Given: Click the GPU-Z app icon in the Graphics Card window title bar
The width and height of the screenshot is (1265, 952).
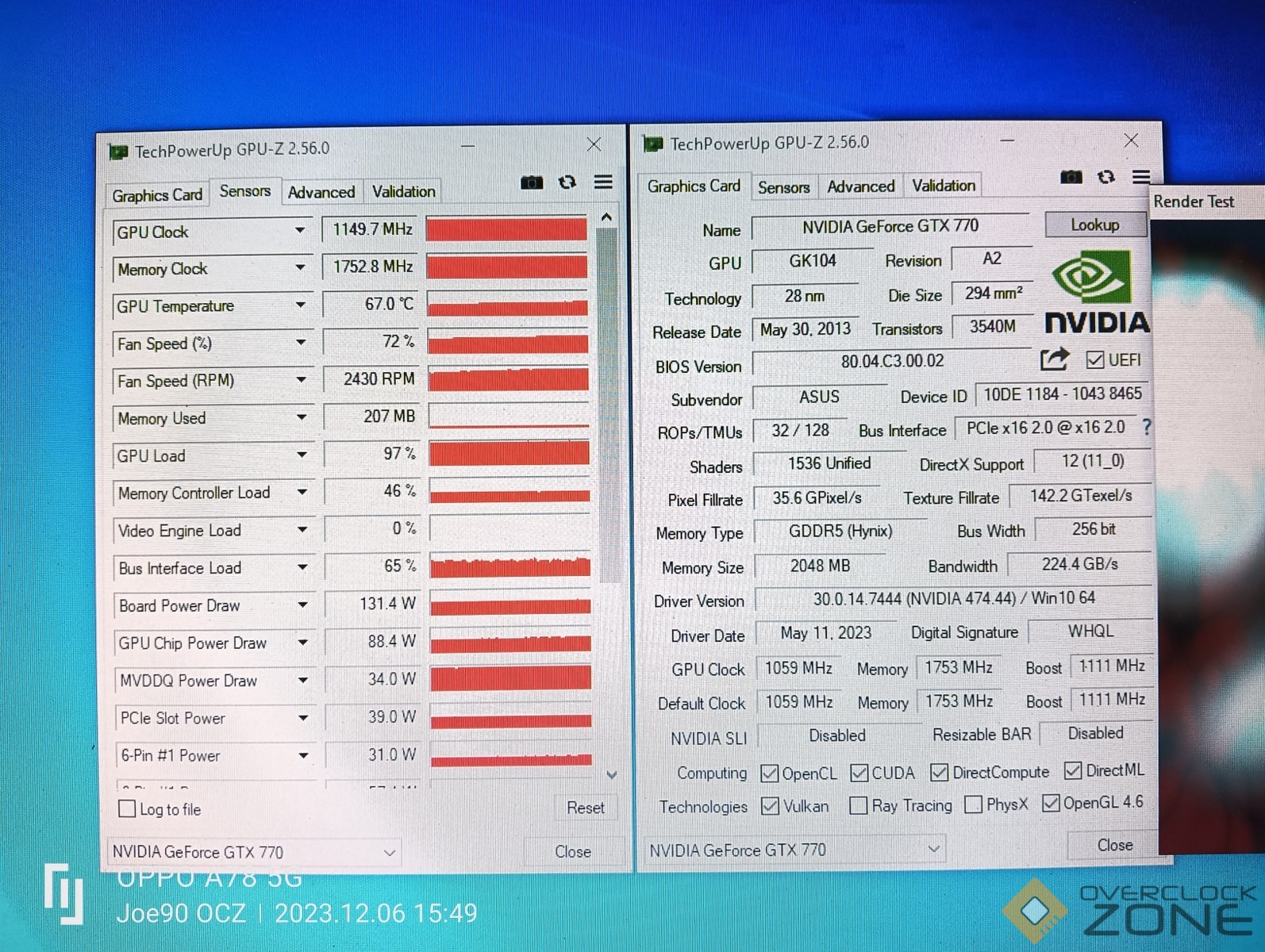Looking at the screenshot, I should tap(653, 144).
